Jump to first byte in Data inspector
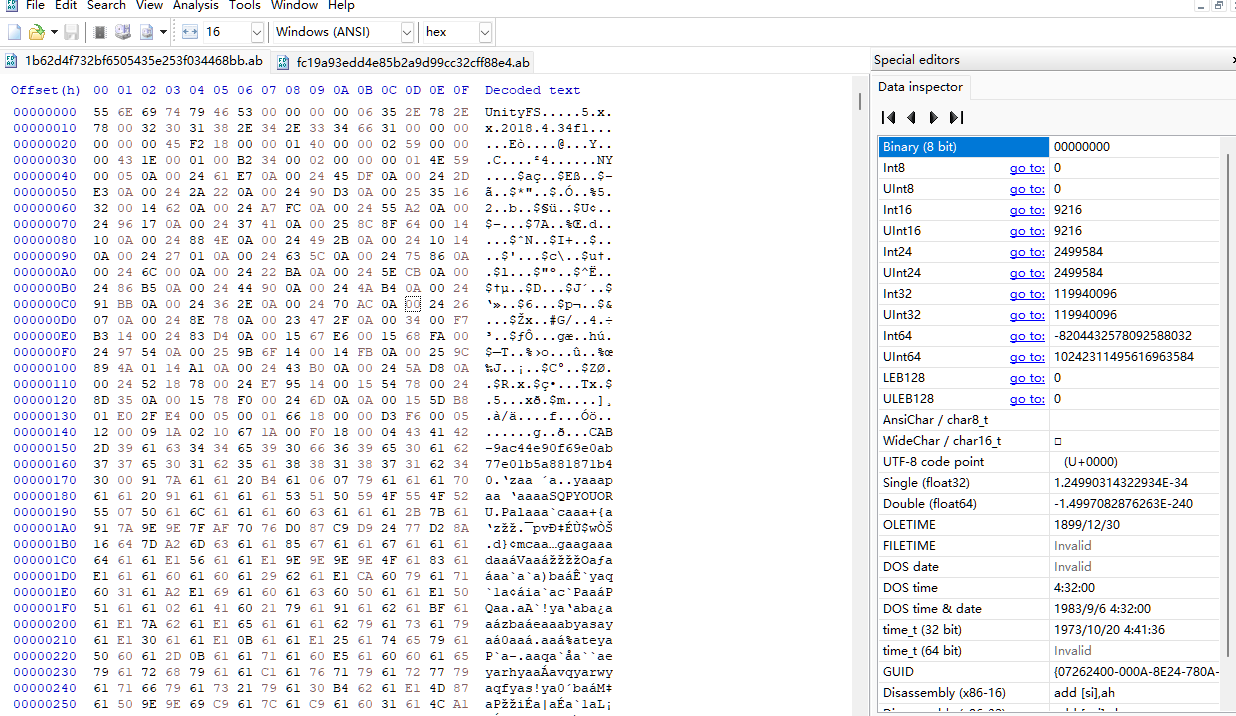The image size is (1236, 716). point(888,117)
